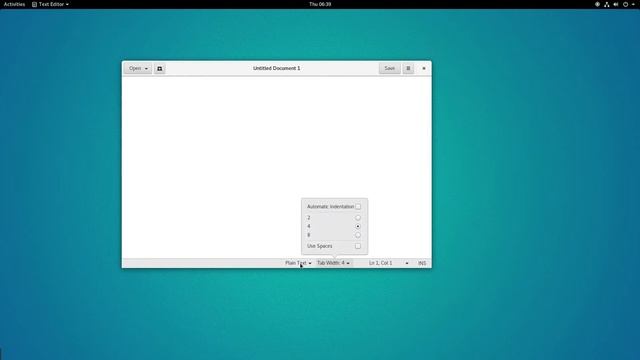
Task: Enable the Use Spaces checkbox
Action: coord(358,246)
